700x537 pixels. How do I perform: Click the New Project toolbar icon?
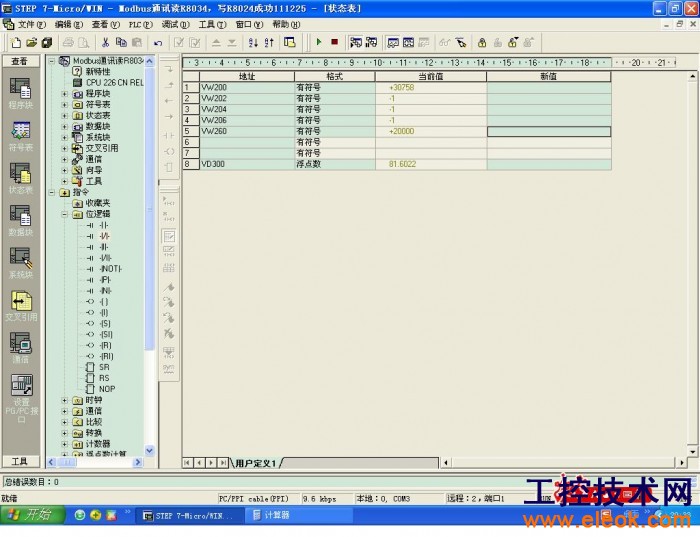click(x=16, y=42)
